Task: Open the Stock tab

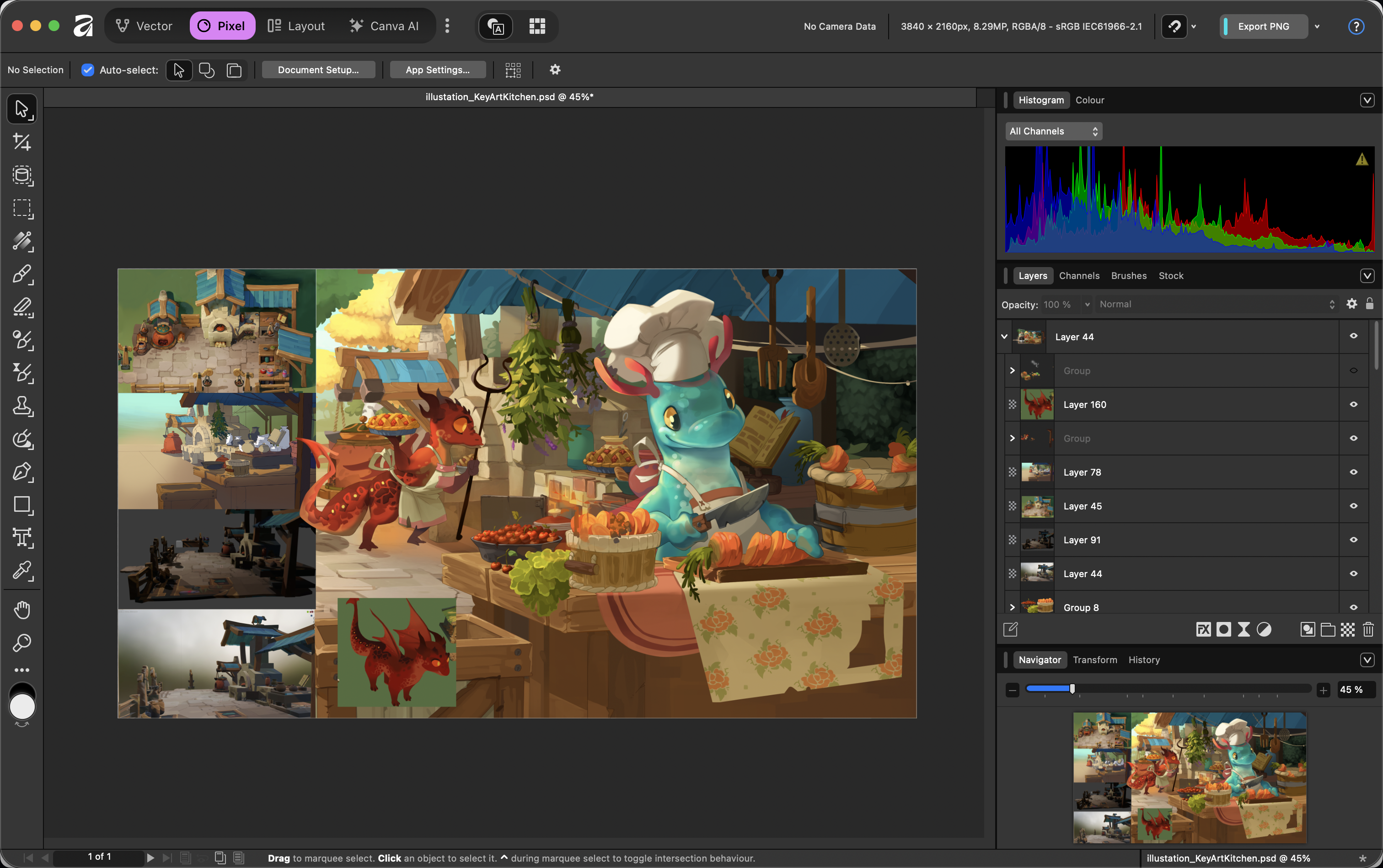Action: click(1171, 276)
